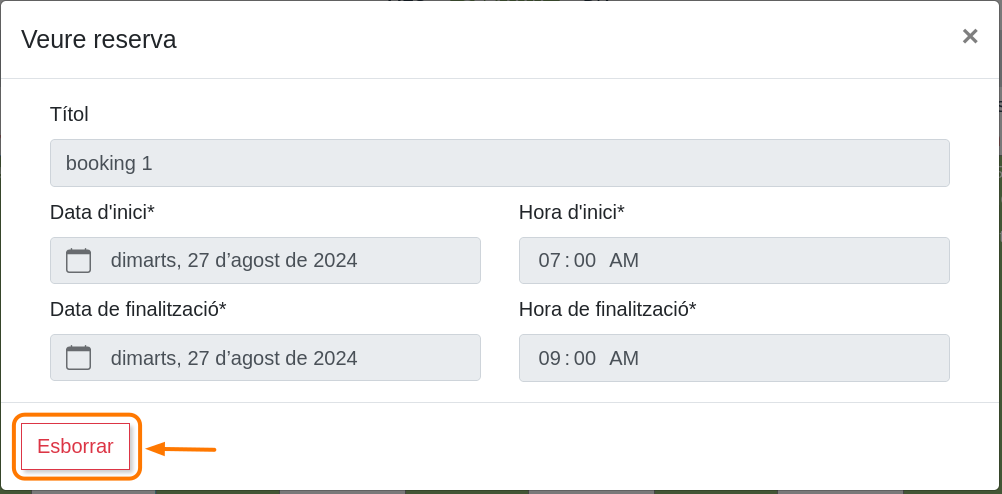
Task: Toggle AM in the Hora d'inici field
Action: (x=624, y=261)
